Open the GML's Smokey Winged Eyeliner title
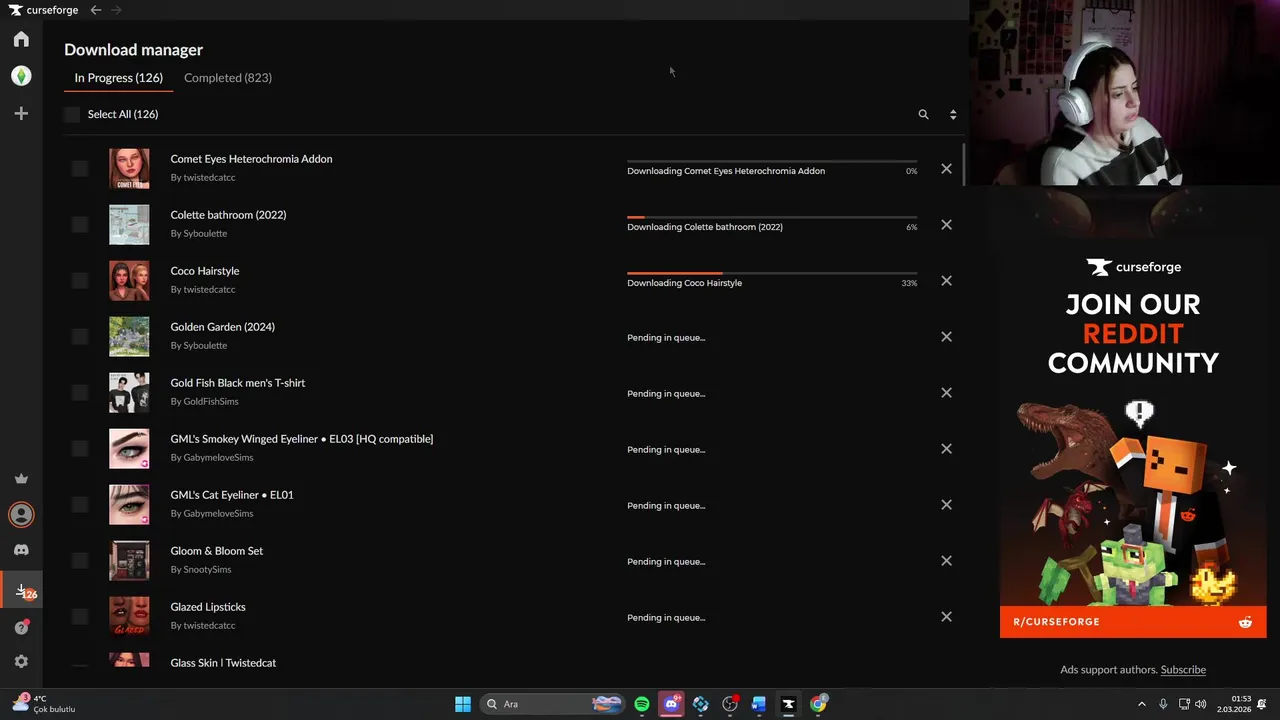Image resolution: width=1280 pixels, height=720 pixels. click(x=302, y=439)
